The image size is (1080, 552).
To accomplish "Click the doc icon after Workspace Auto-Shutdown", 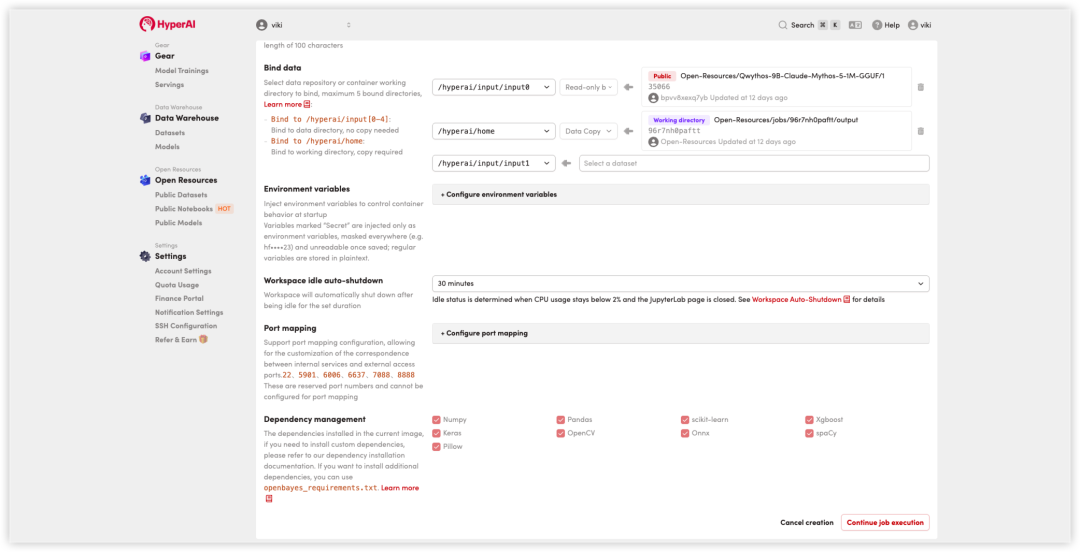I will point(847,299).
